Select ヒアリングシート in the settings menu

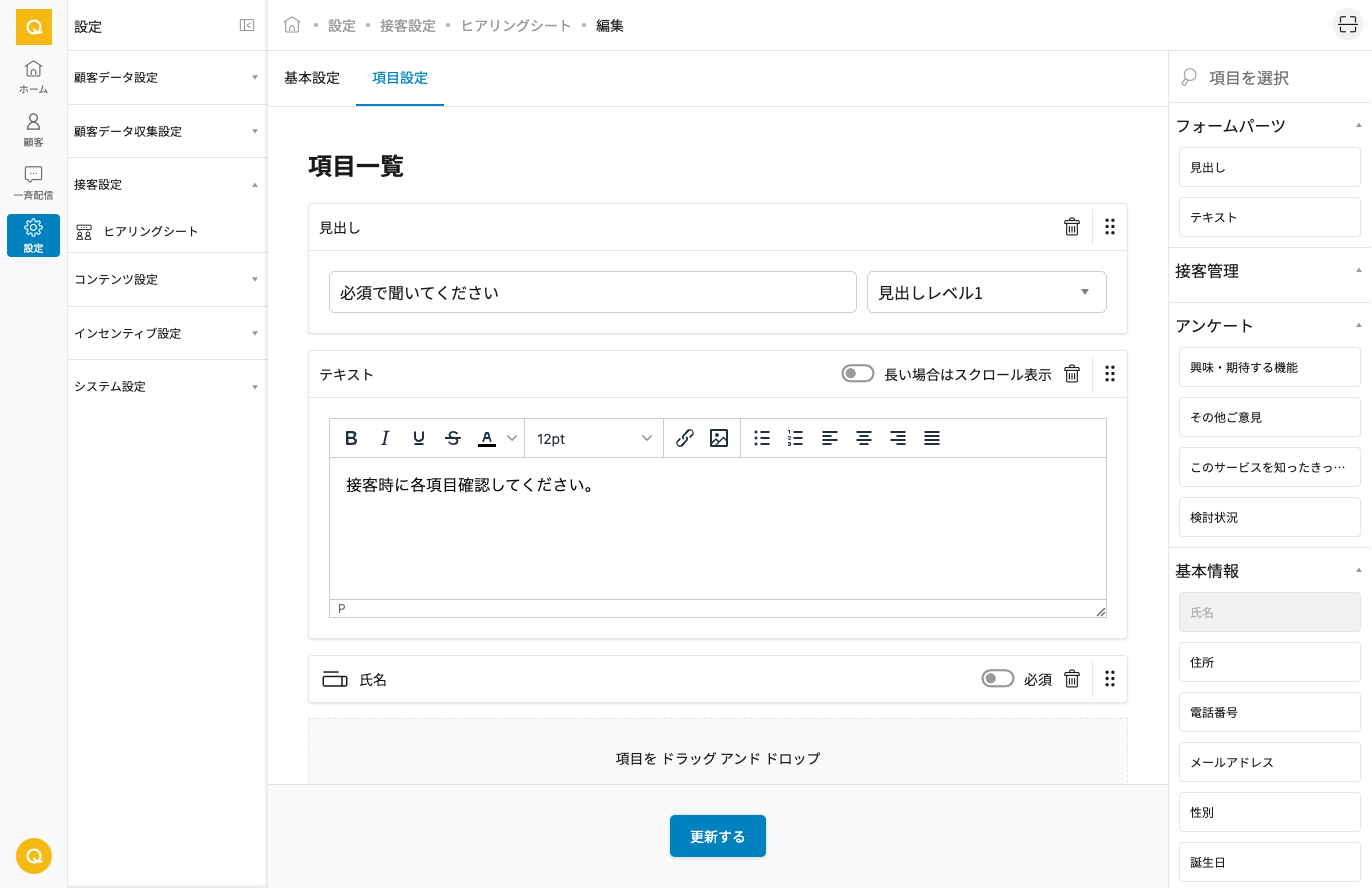[151, 232]
